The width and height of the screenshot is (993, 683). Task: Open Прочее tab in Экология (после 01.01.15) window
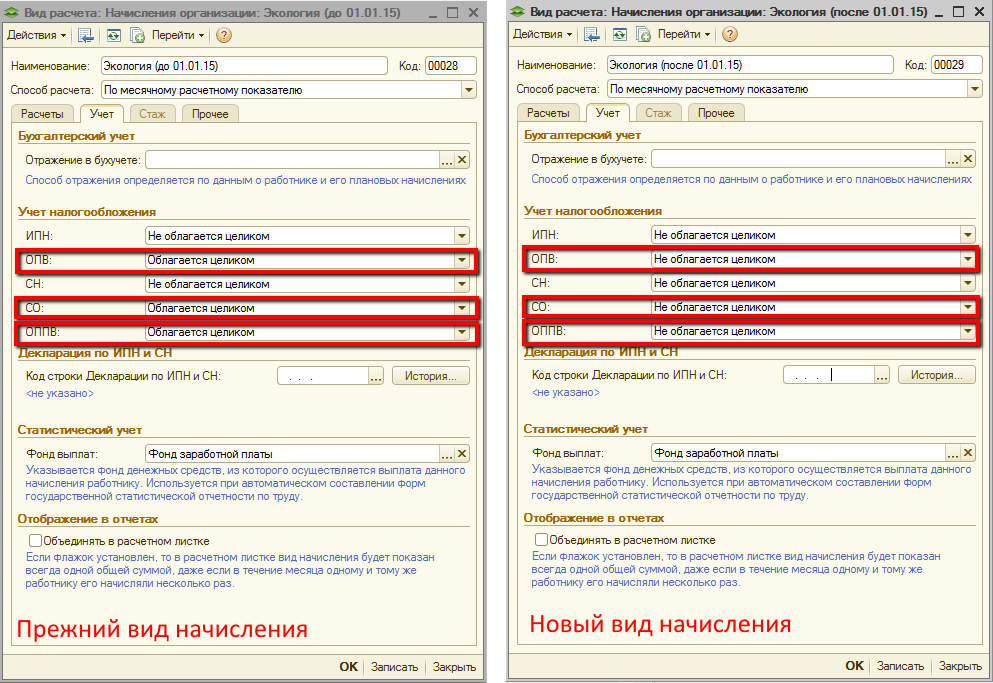tap(716, 113)
